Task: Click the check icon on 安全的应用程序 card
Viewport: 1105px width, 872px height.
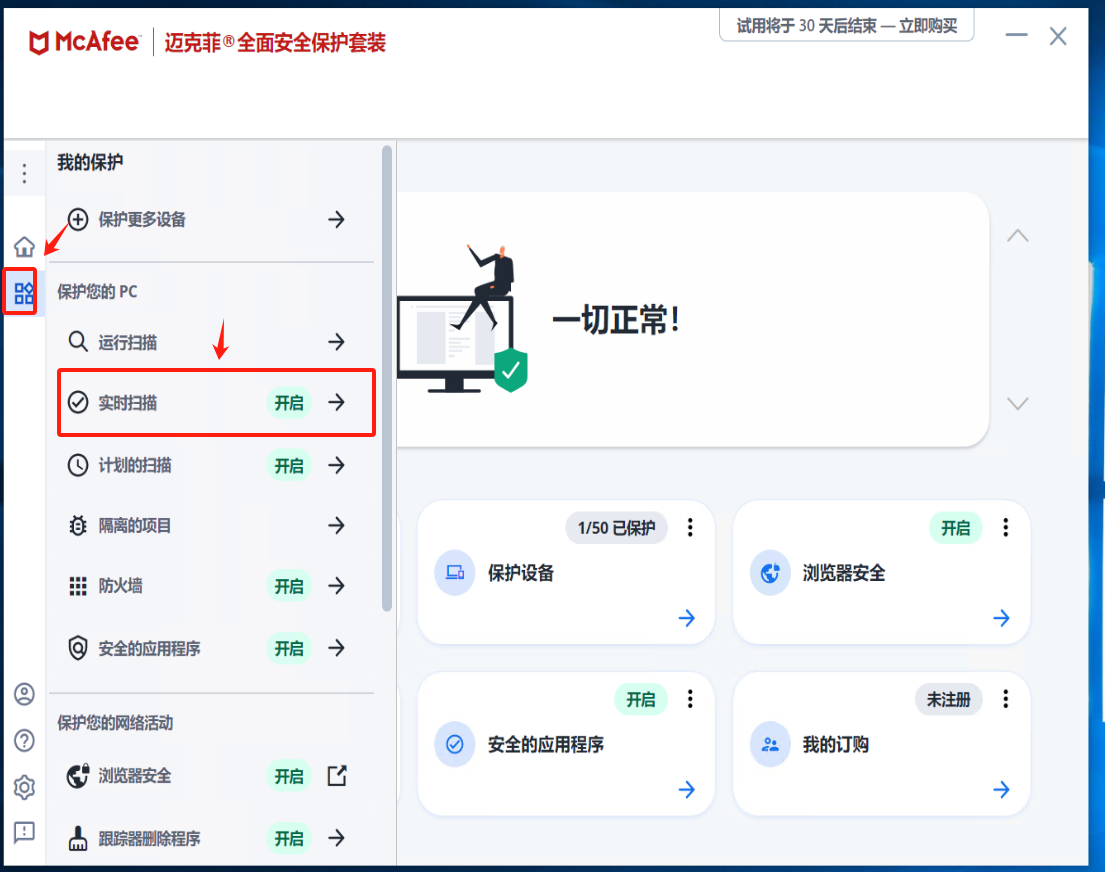Action: point(455,744)
